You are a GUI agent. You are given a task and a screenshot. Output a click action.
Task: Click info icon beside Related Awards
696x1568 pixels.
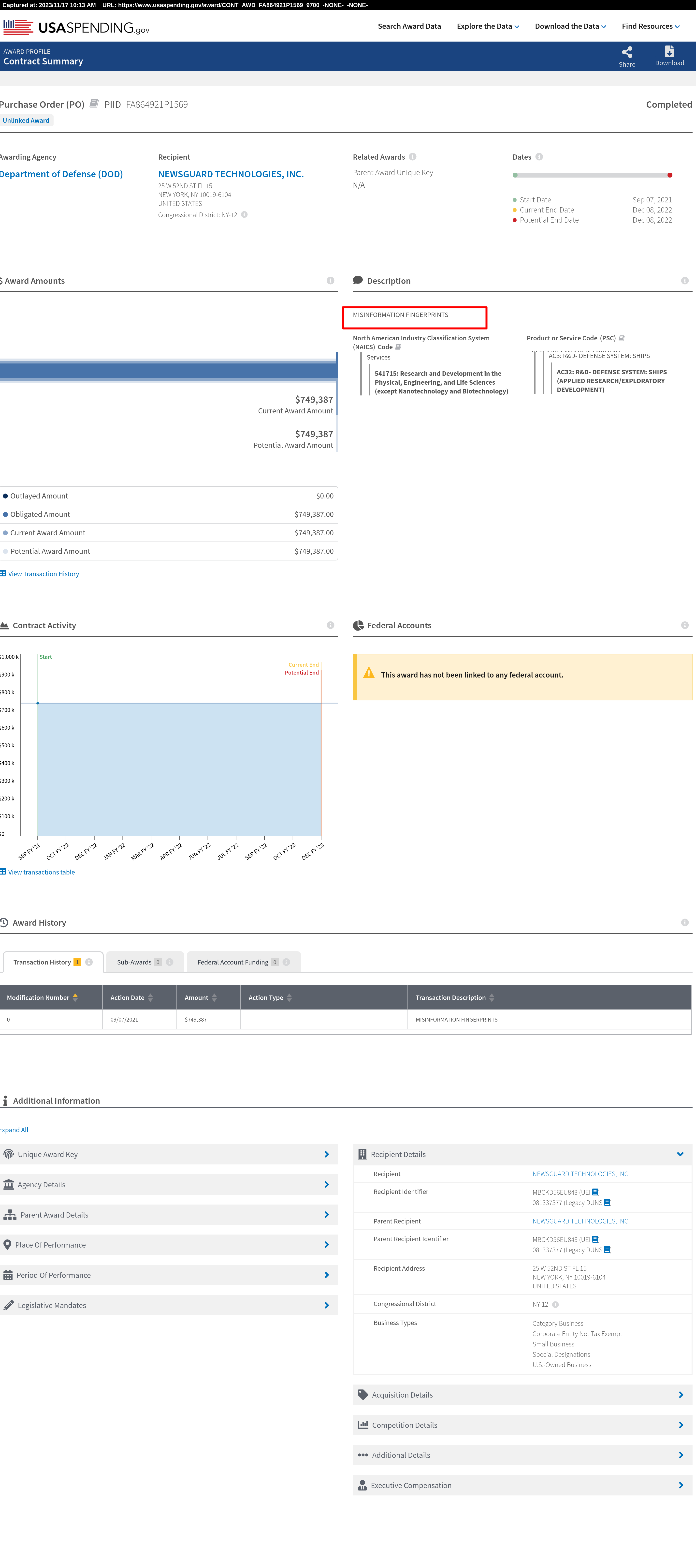click(x=412, y=157)
